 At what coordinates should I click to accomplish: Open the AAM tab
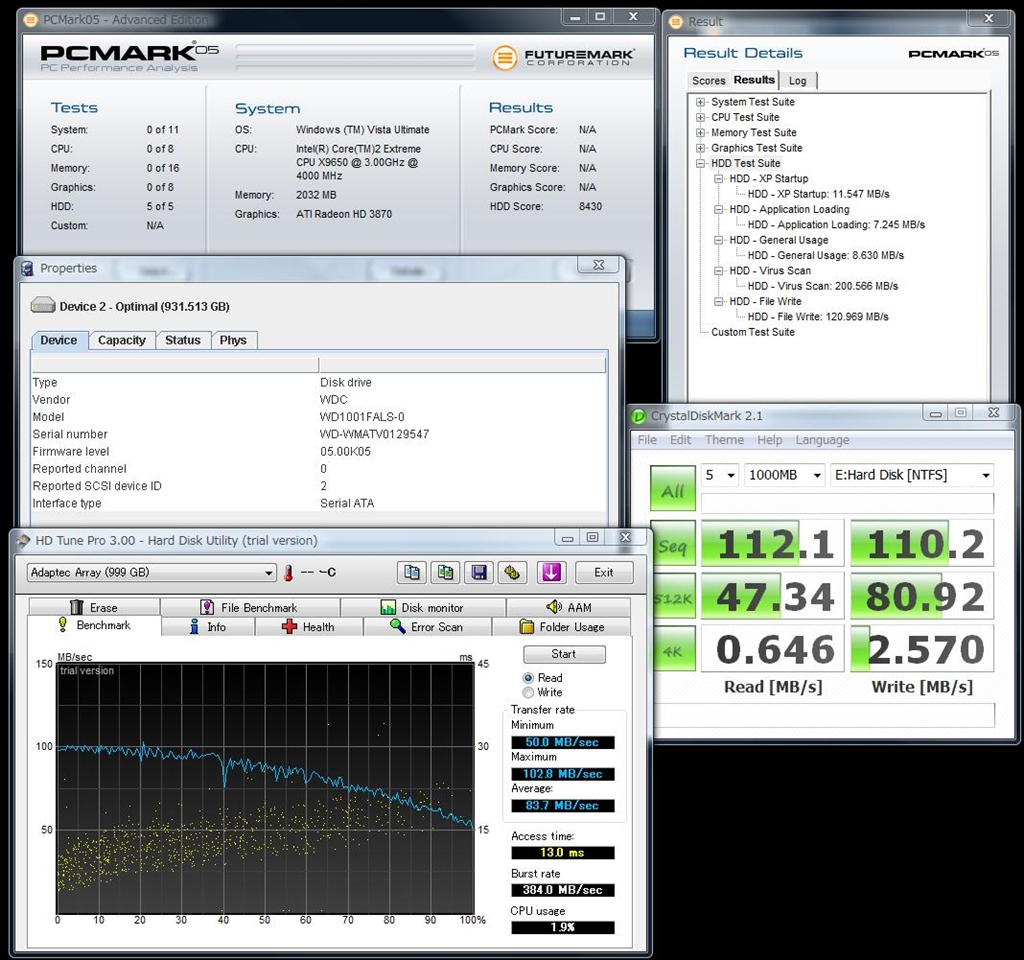(568, 607)
